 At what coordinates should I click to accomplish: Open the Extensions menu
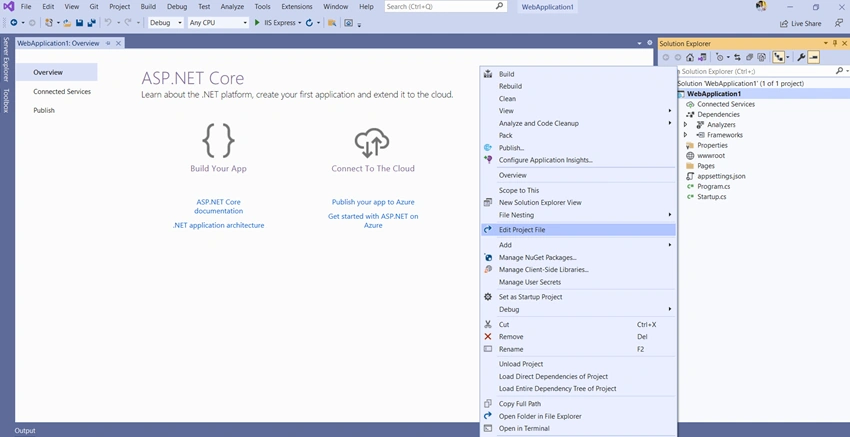coord(297,7)
